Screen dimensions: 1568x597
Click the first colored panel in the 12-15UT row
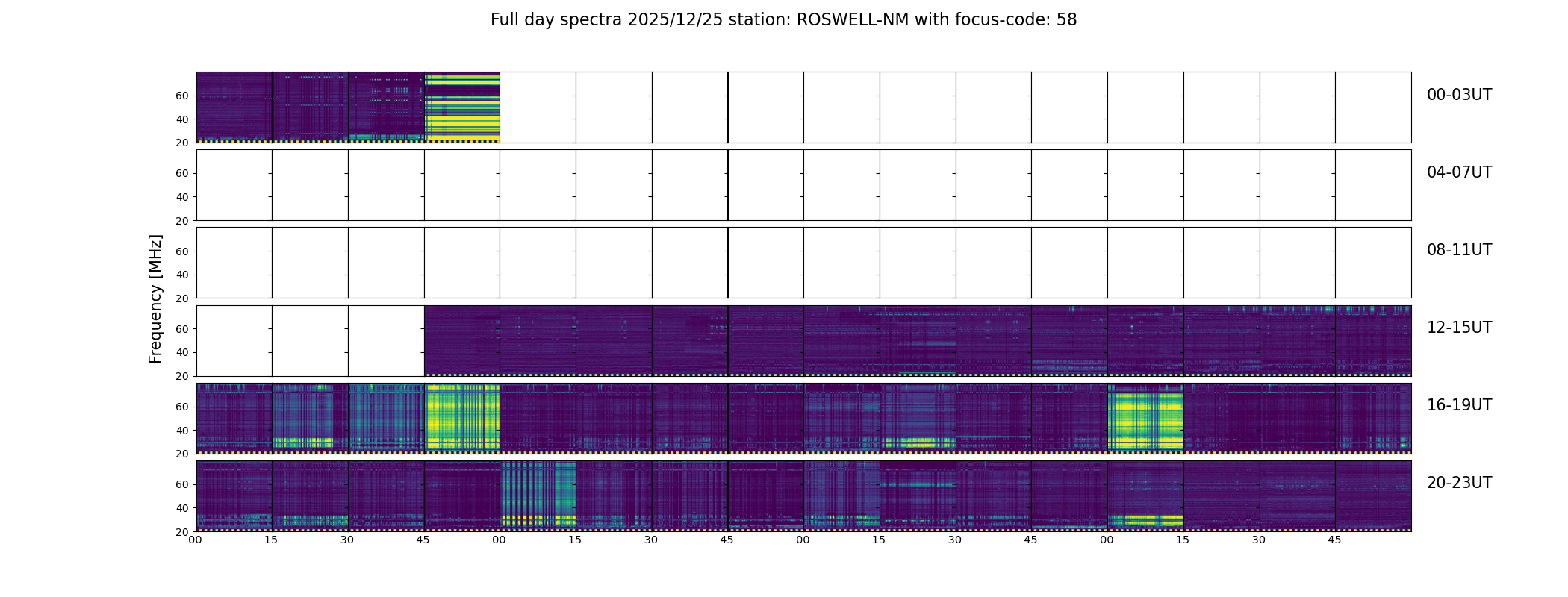click(x=462, y=341)
